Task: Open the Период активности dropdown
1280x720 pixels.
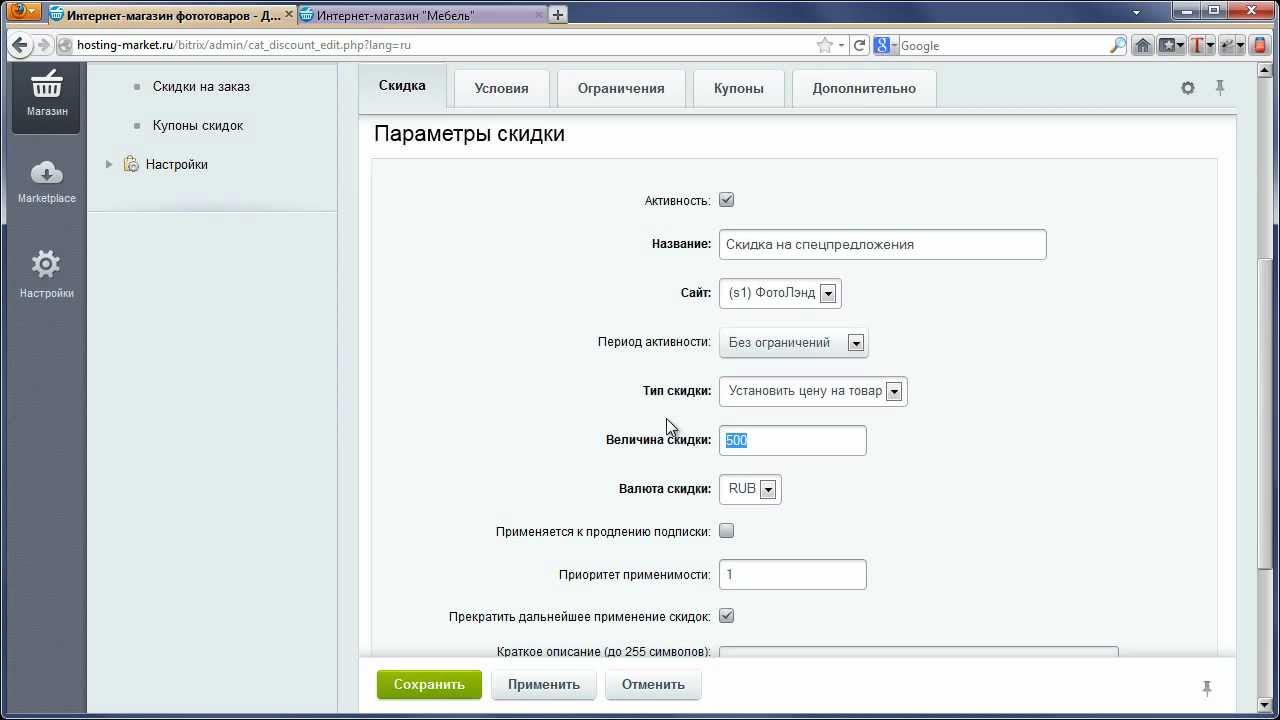Action: point(794,342)
